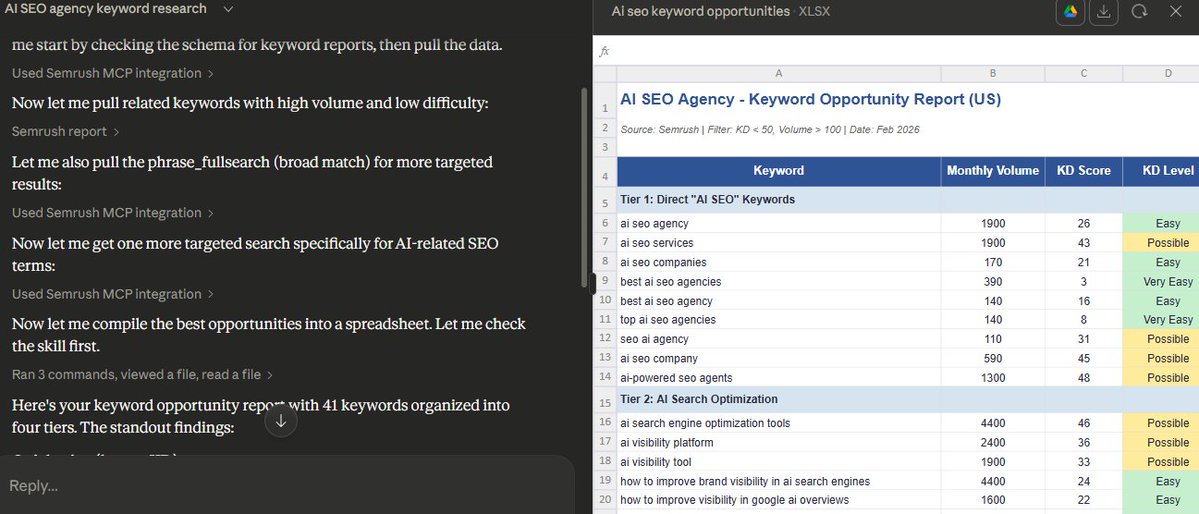Select cell 'best ai seo agencies'

click(778, 281)
